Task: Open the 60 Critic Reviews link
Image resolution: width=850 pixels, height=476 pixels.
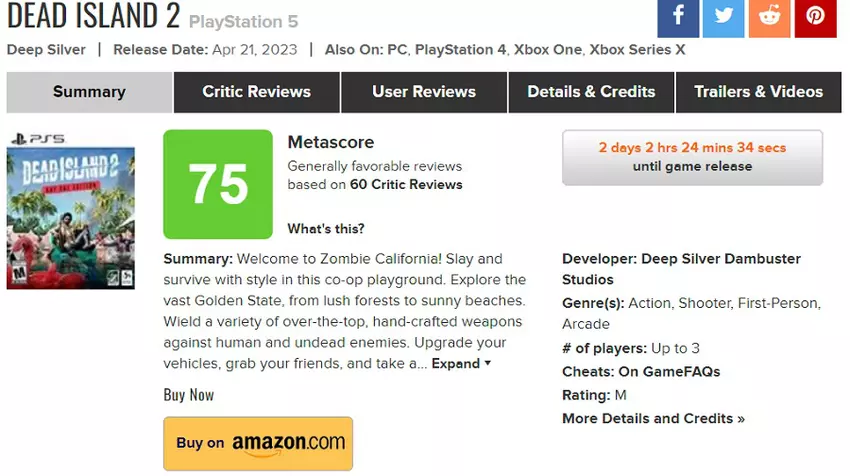Action: pos(406,184)
